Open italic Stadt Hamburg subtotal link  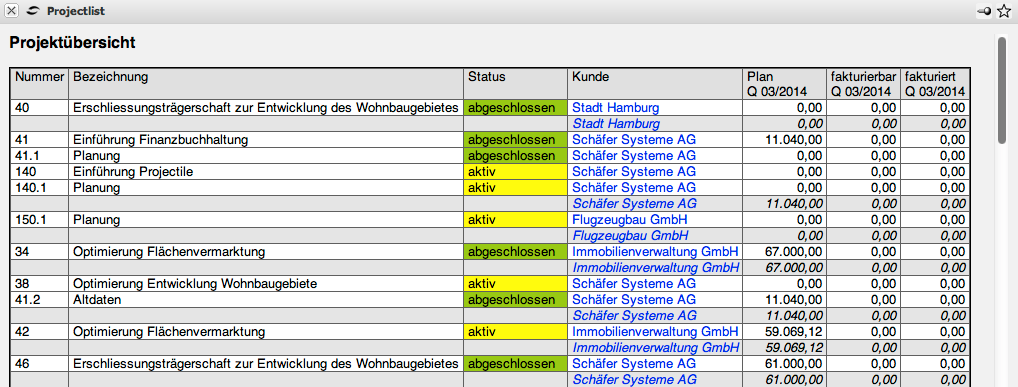tap(615, 123)
